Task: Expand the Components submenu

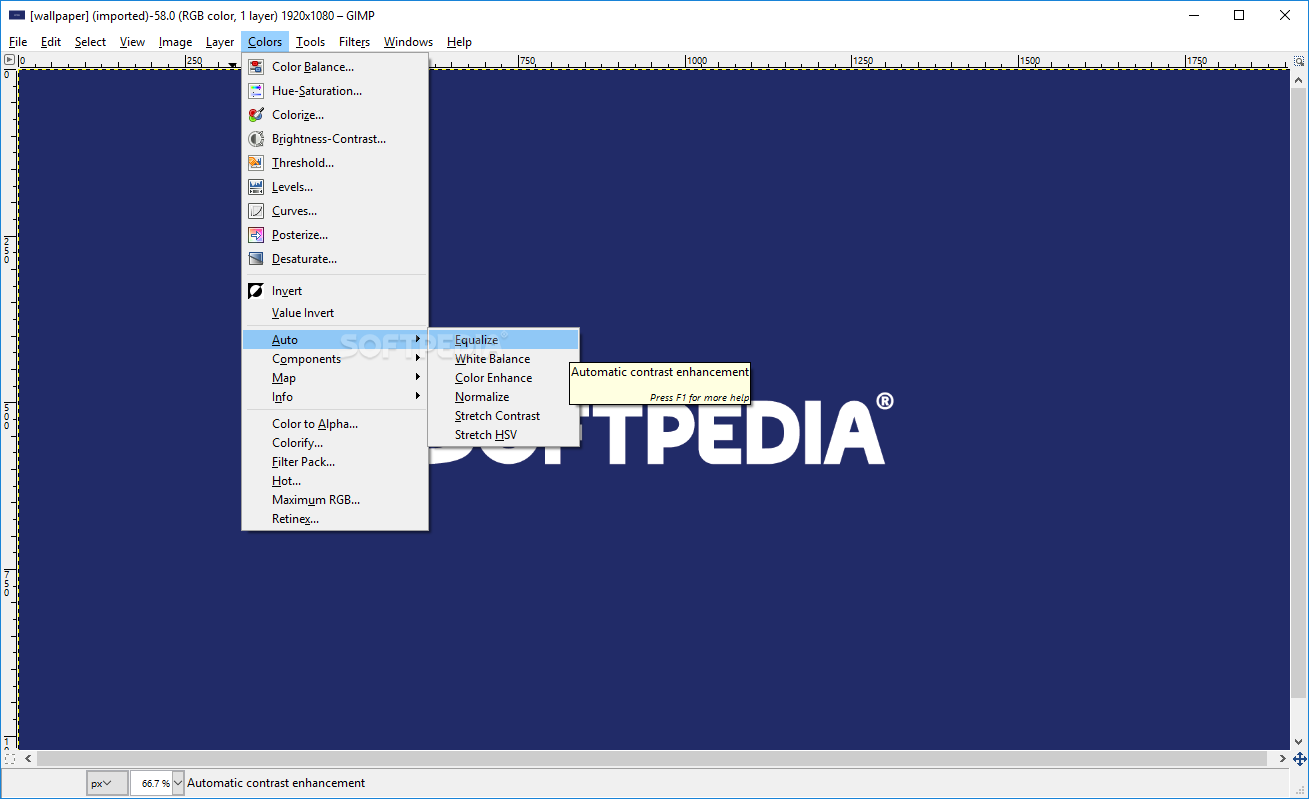Action: (335, 359)
